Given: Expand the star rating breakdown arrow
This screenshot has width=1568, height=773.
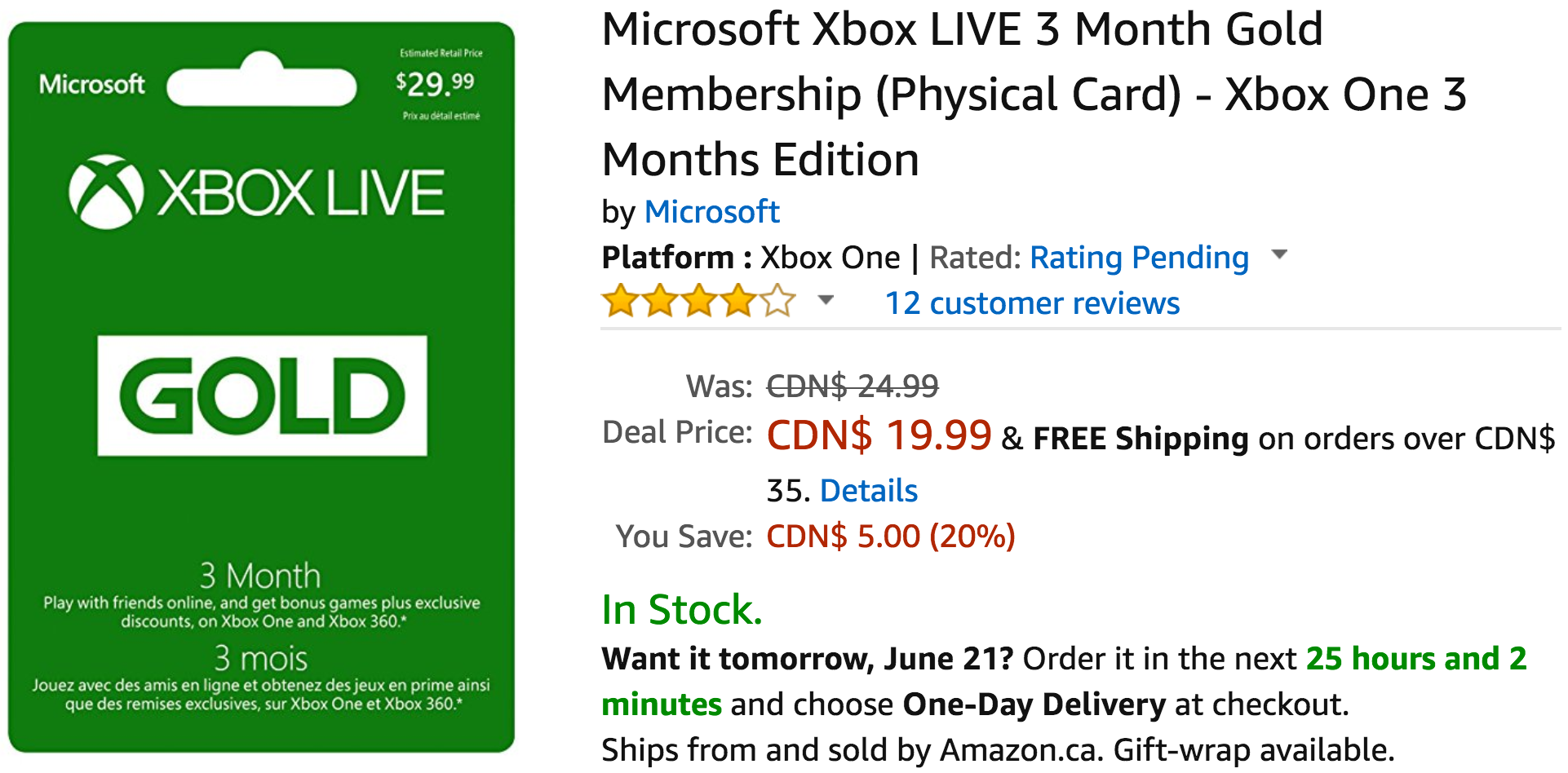Looking at the screenshot, I should (826, 300).
